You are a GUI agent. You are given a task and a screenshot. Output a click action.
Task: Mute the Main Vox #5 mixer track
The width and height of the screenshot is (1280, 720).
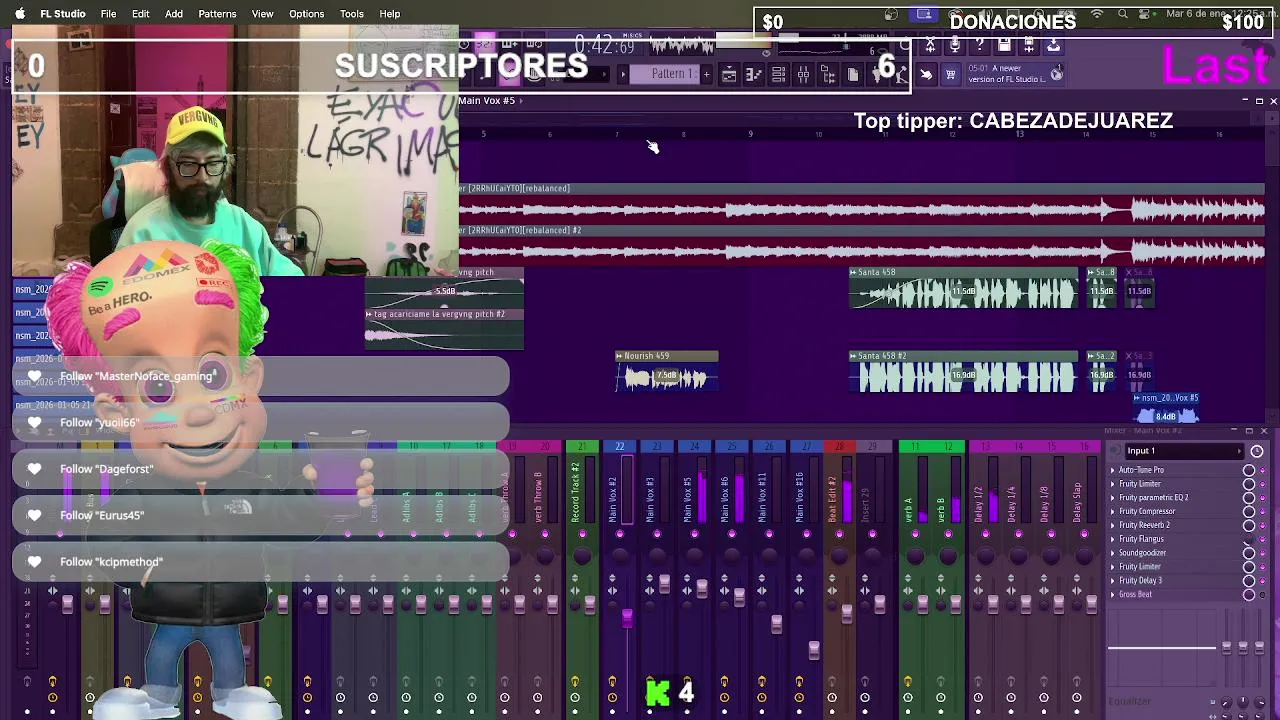tap(694, 534)
